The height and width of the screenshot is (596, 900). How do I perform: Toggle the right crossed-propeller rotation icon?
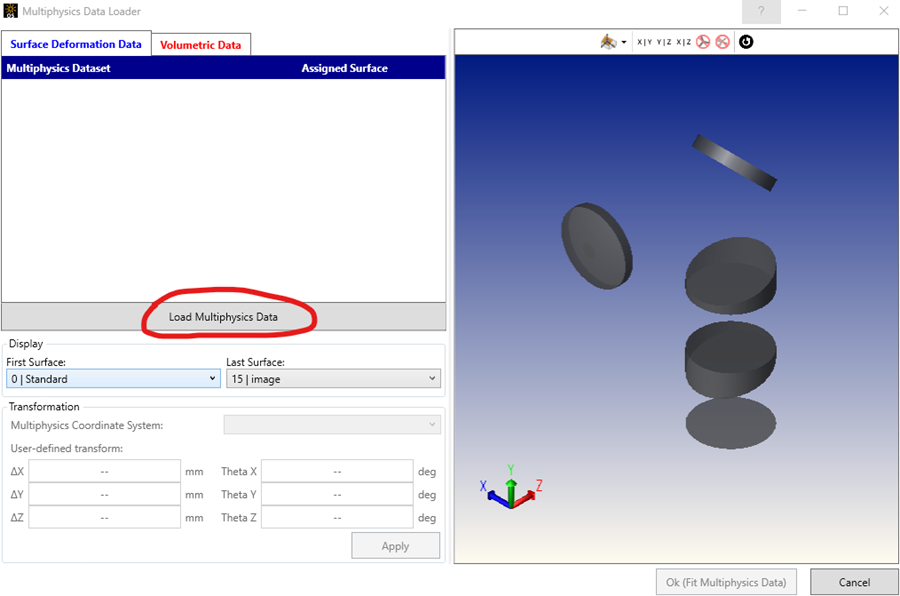723,42
